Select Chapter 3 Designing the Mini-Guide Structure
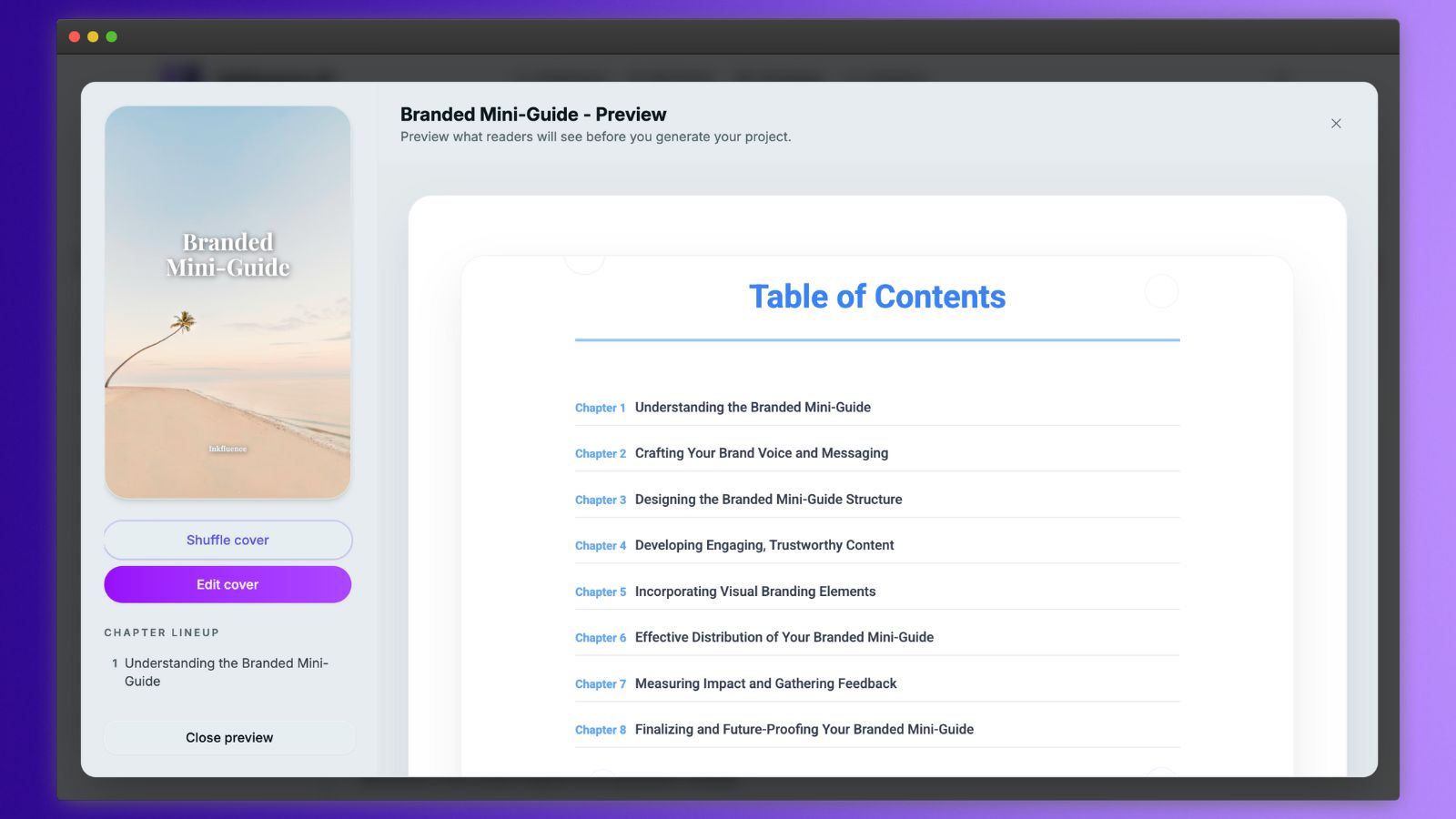1456x819 pixels. coord(768,499)
